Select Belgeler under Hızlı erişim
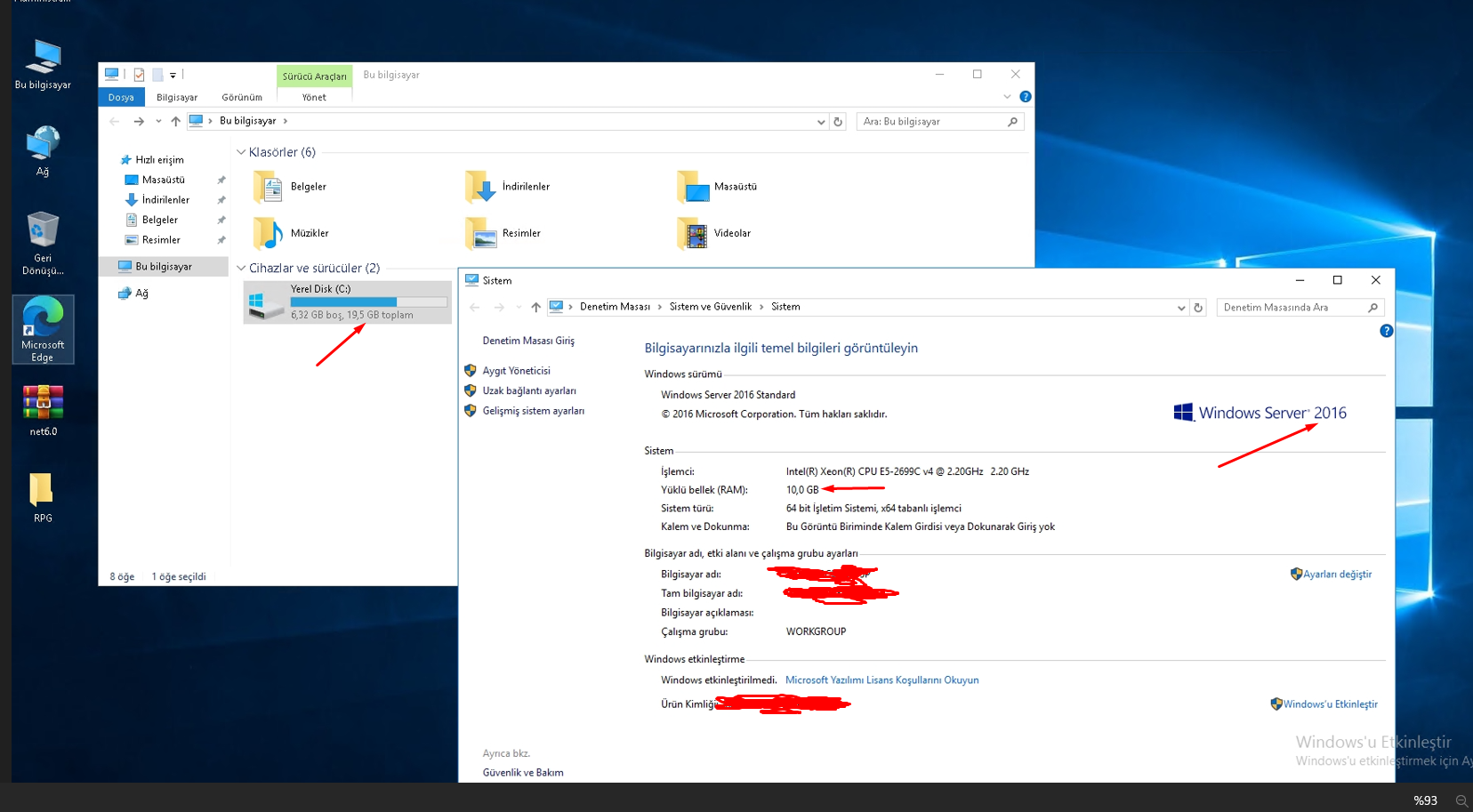1473x812 pixels. pos(160,220)
